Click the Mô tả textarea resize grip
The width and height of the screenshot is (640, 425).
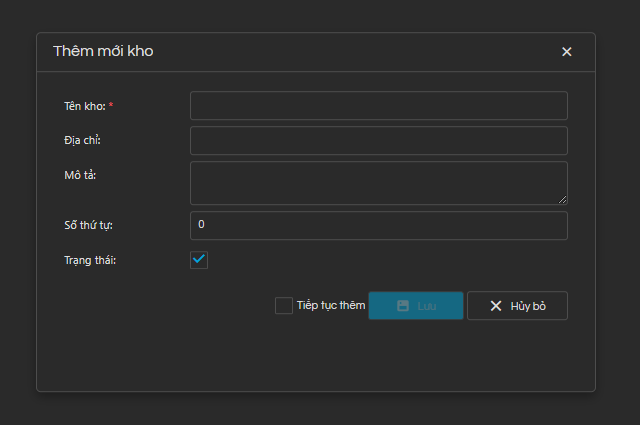coord(562,199)
